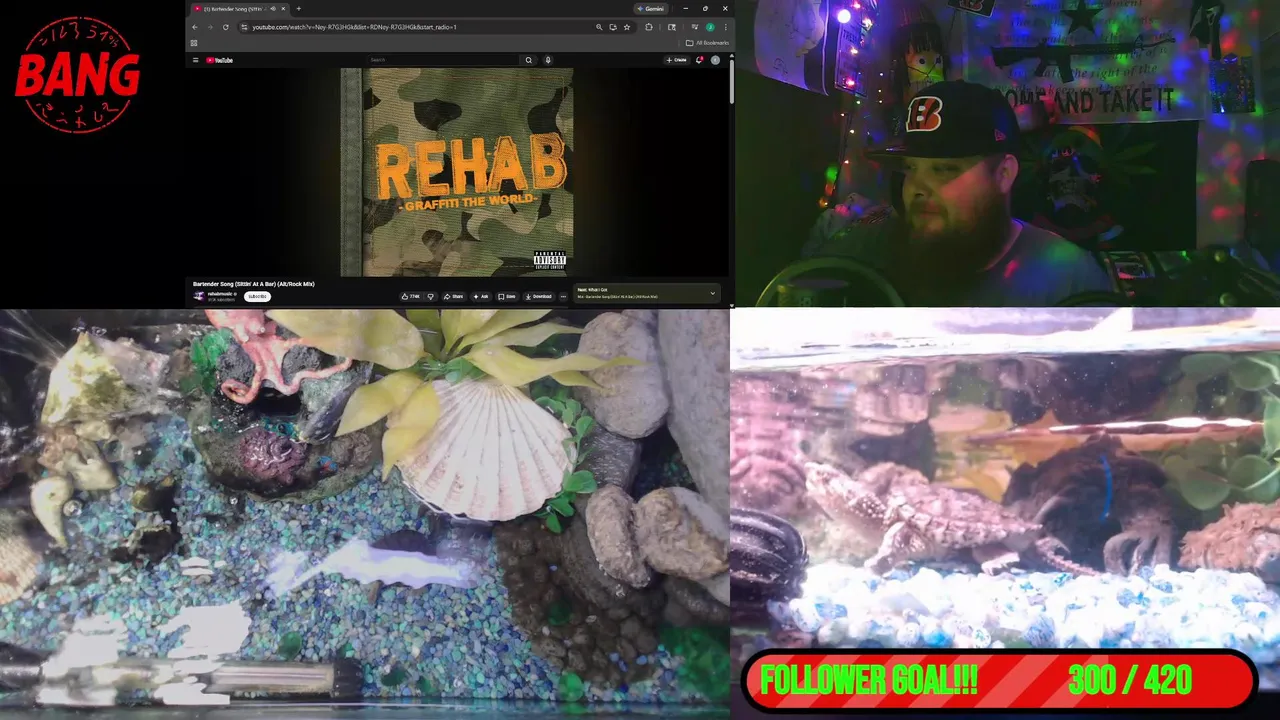Open a new Chrome tab
Screen dimensions: 1280x720
click(298, 8)
